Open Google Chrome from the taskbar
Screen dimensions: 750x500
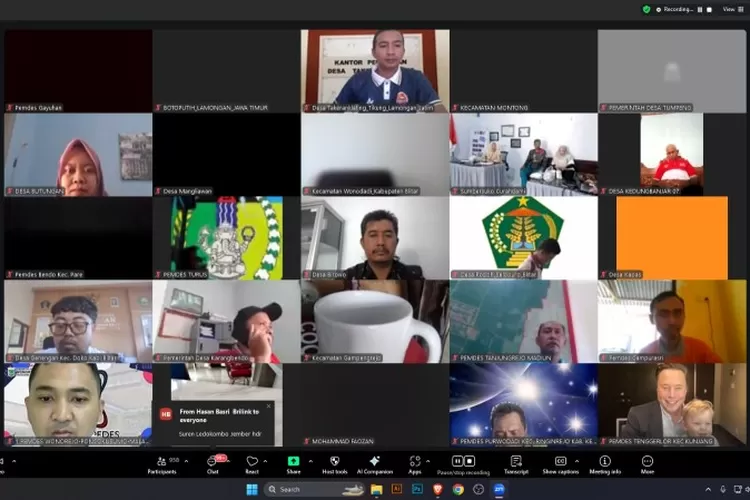[458, 489]
